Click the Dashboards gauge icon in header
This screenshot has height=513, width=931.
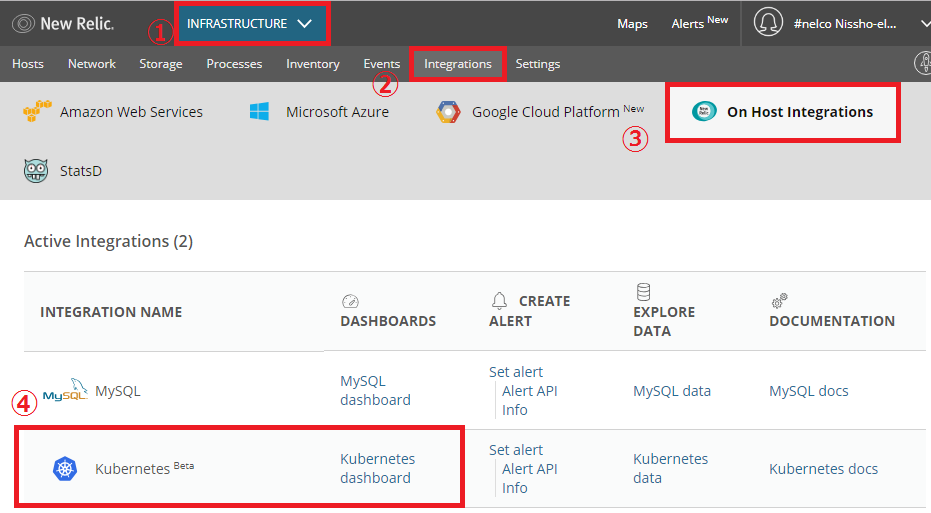click(x=350, y=301)
